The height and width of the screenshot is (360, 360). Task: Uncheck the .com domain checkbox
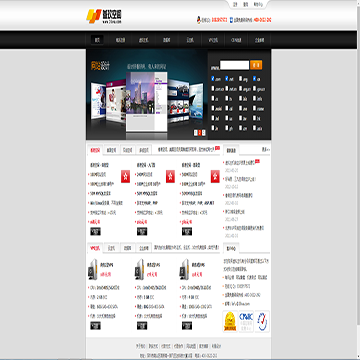[213, 79]
